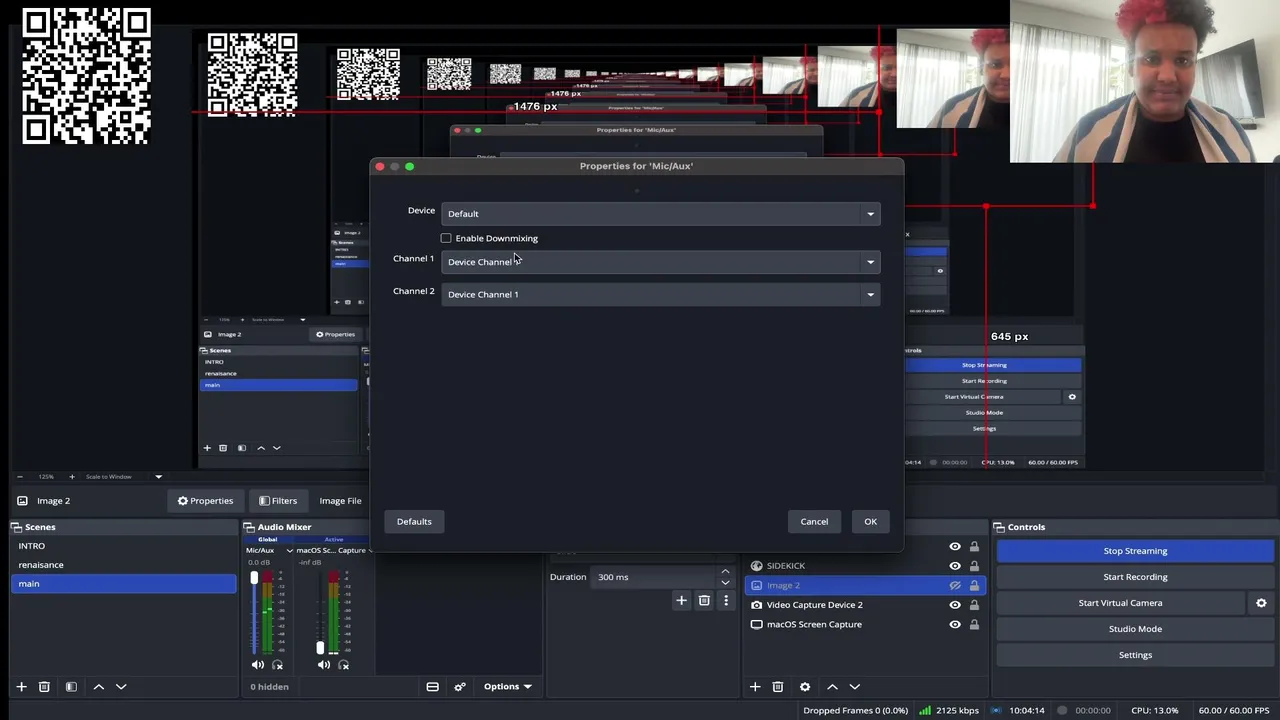Screen dimensions: 1280x720
Task: Open advanced audio properties gears icon
Action: click(460, 687)
